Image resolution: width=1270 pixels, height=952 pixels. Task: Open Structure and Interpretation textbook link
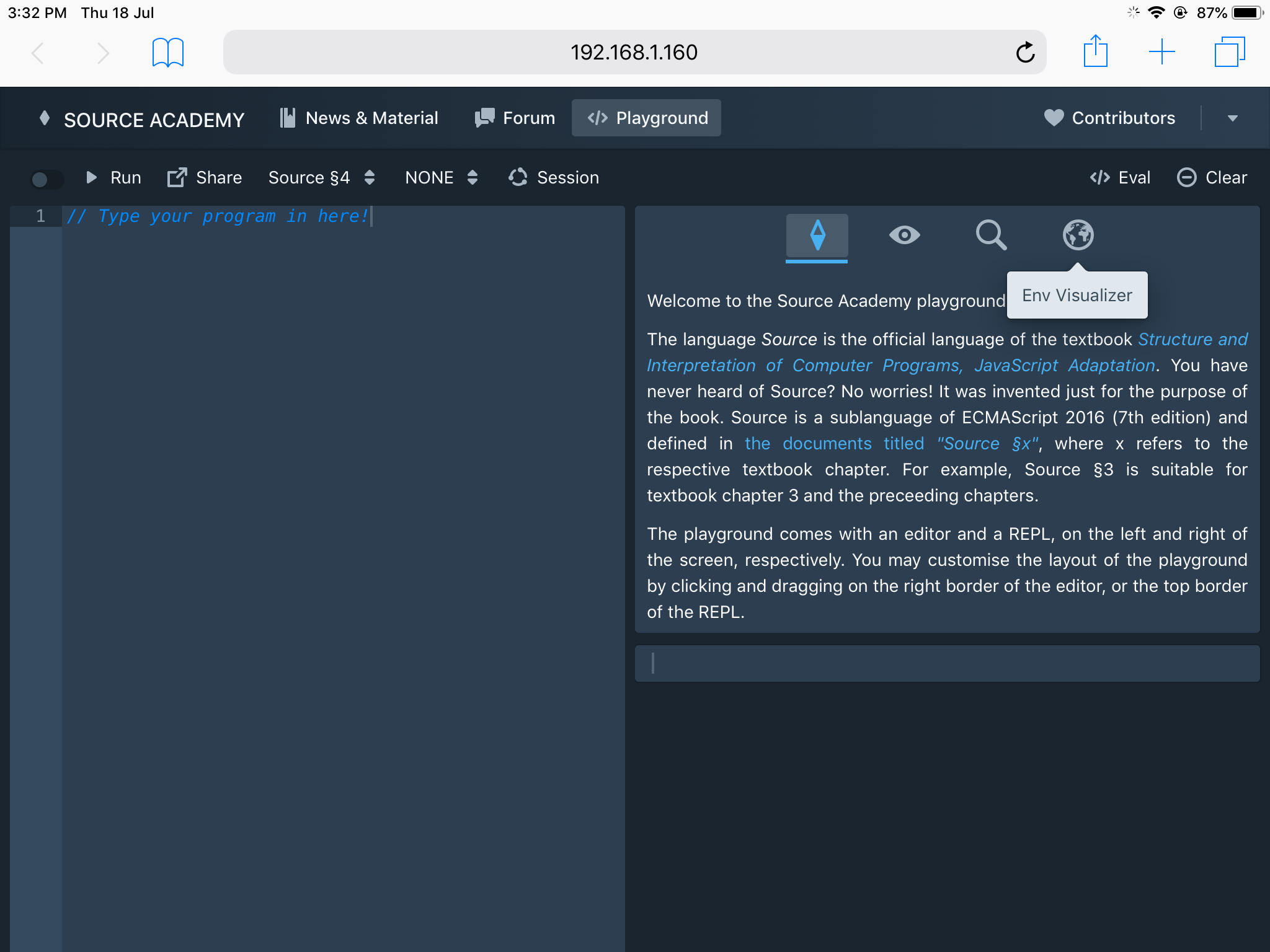1192,340
